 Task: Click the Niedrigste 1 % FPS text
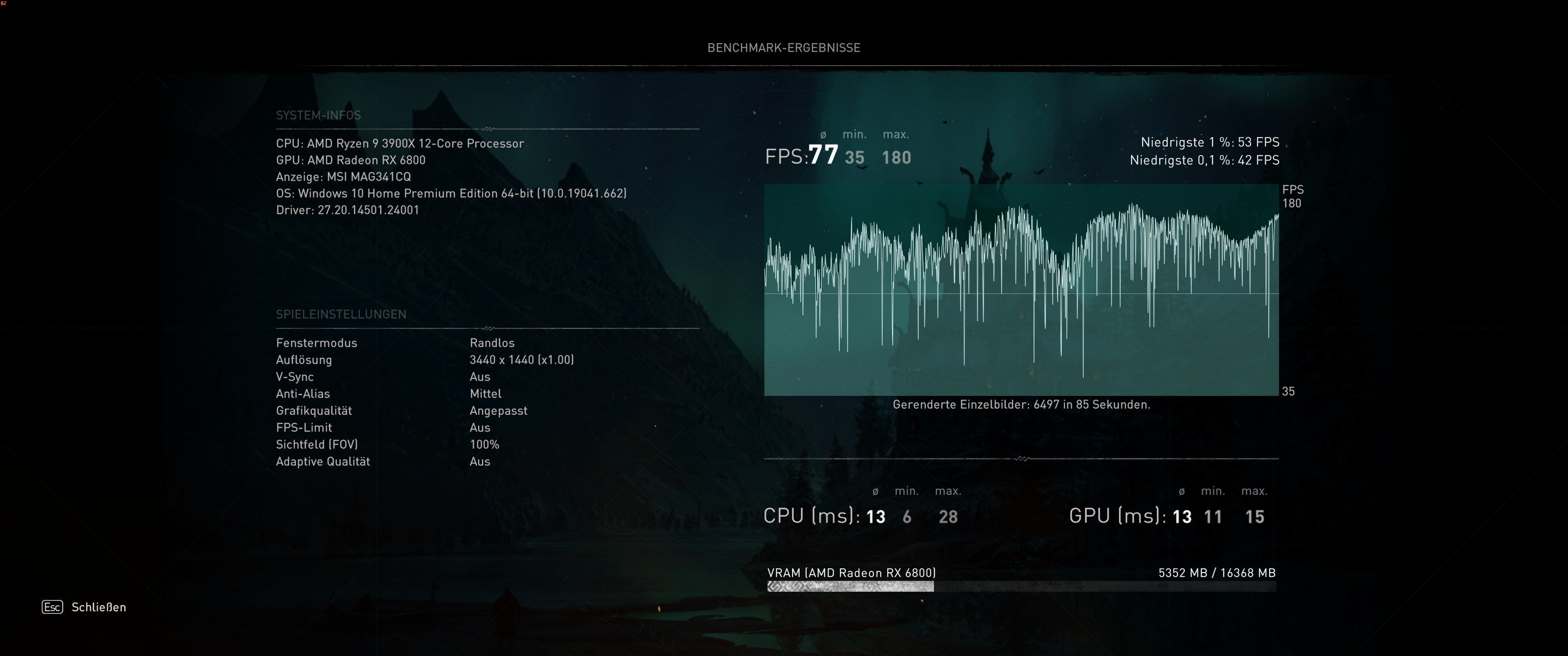point(1209,142)
